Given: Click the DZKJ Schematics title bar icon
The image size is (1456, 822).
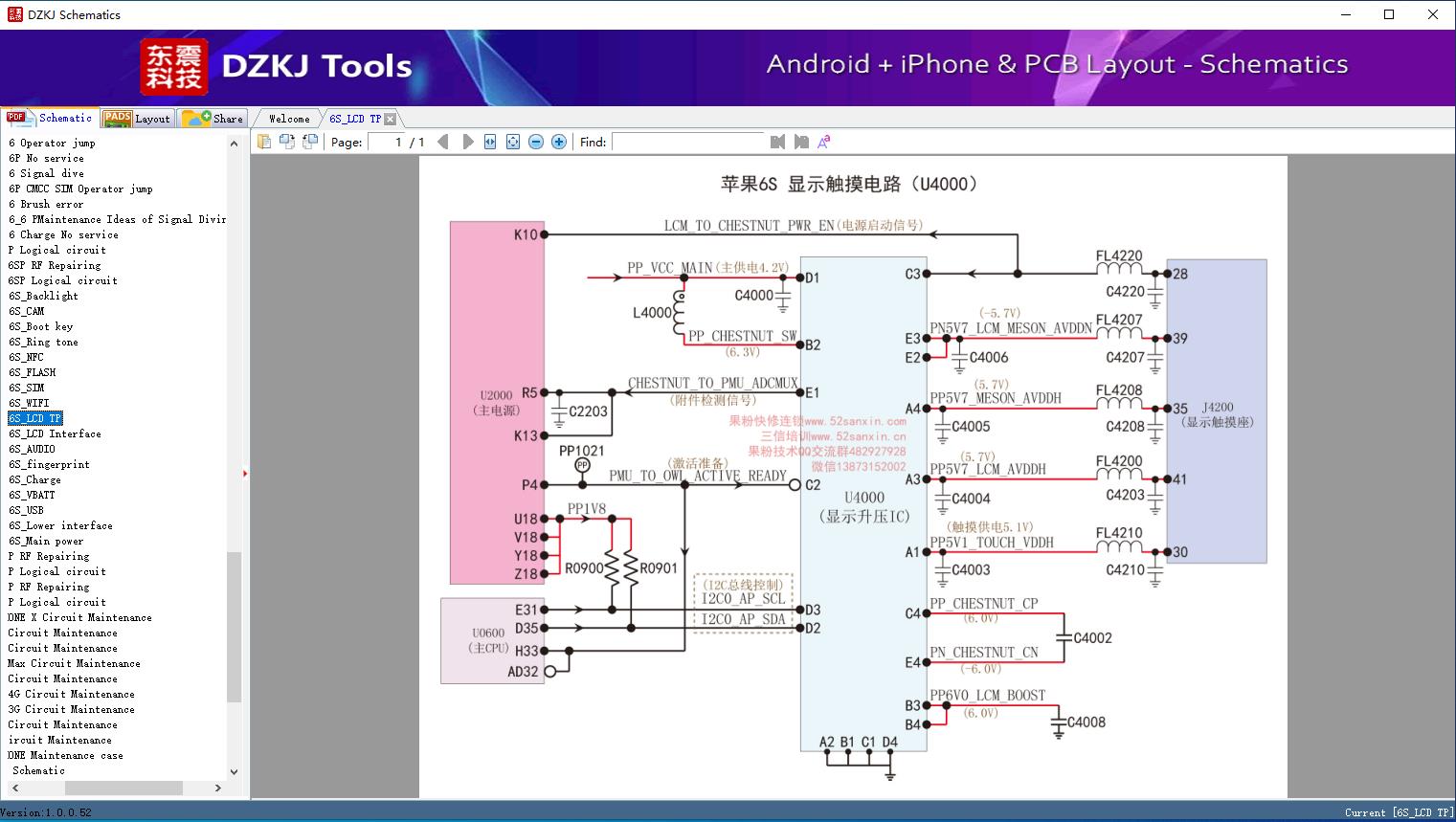Looking at the screenshot, I should 13,14.
